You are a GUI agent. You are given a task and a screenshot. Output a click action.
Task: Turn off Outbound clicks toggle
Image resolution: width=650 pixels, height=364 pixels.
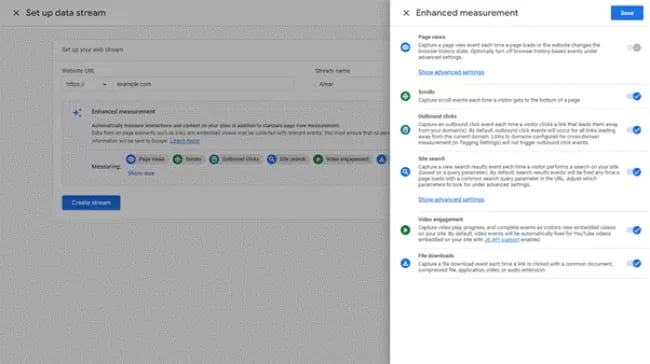(634, 130)
